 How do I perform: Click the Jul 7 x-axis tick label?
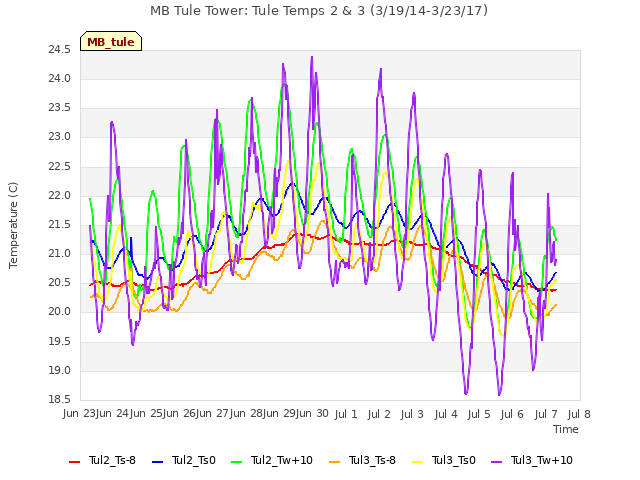tap(546, 414)
